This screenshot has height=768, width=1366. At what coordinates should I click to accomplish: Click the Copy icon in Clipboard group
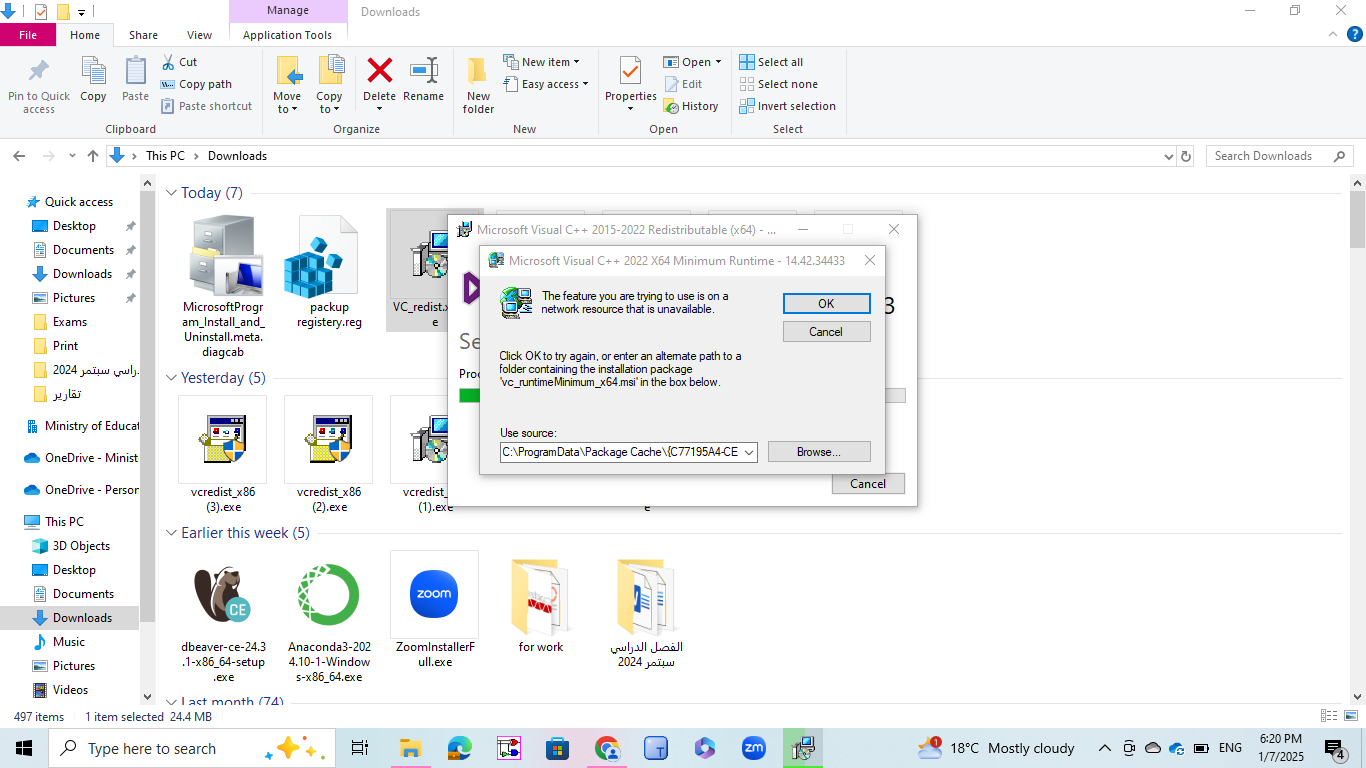click(x=93, y=72)
